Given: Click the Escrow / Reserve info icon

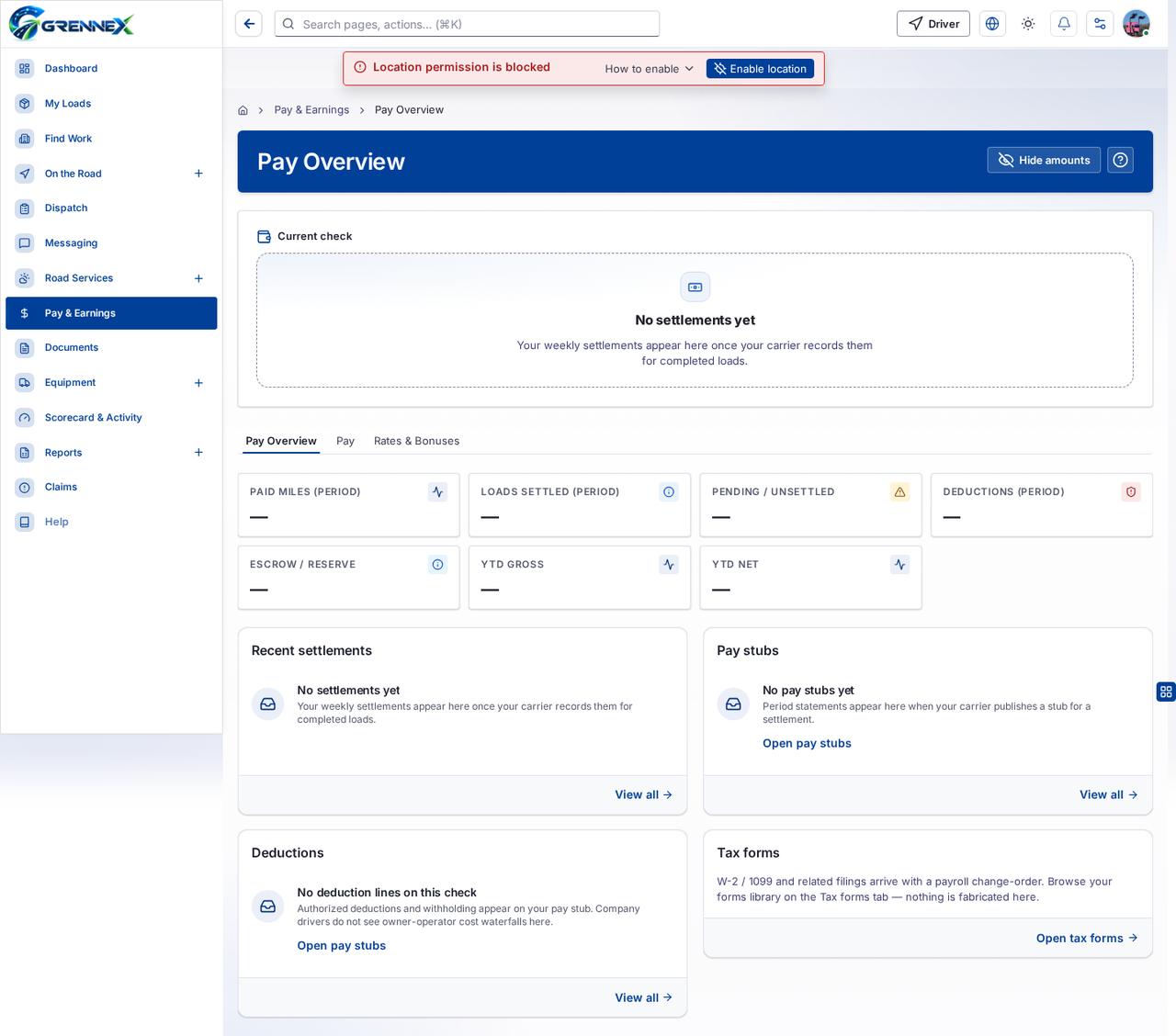Looking at the screenshot, I should pyautogui.click(x=438, y=565).
